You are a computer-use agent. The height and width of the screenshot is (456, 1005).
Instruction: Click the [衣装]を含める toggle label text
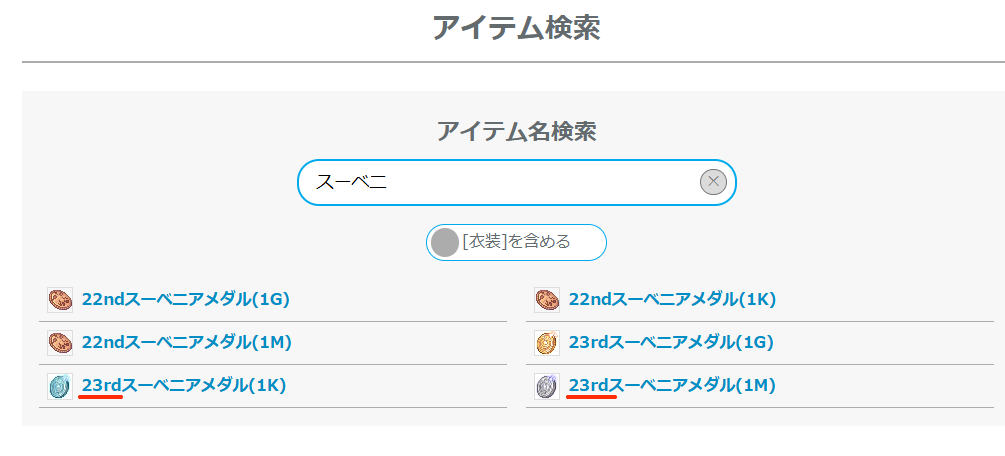click(516, 242)
